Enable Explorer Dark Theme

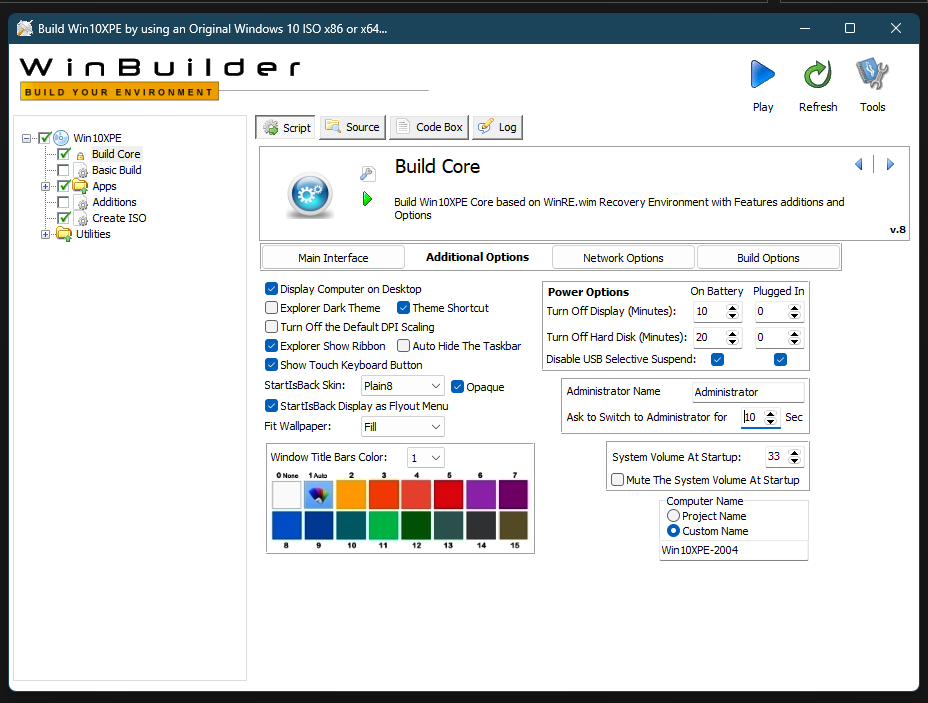[272, 308]
